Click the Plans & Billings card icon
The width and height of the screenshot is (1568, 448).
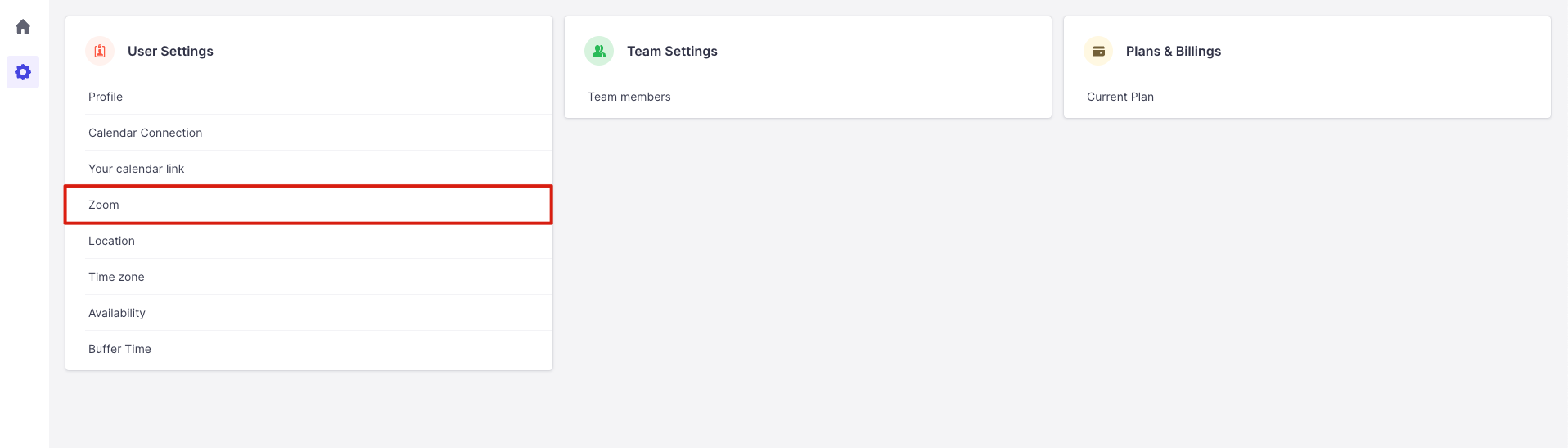1098,51
